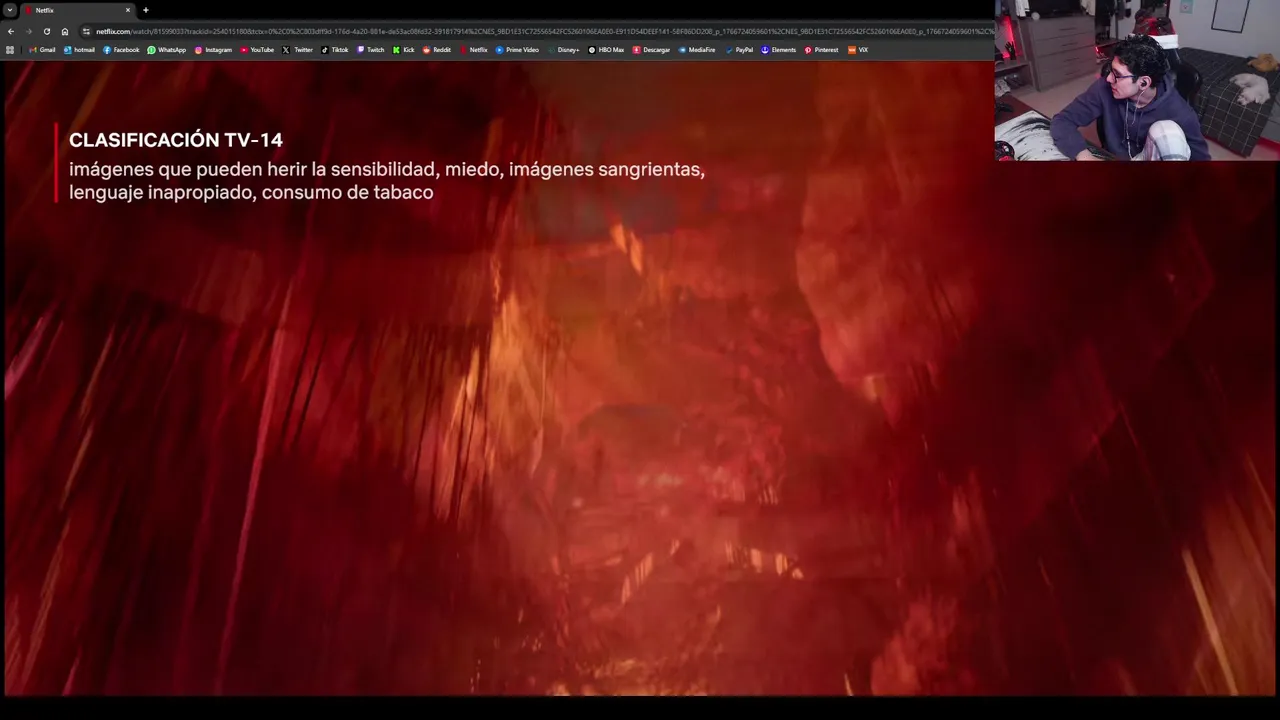Open the Prime Video bookmark
The image size is (1280, 720).
coord(517,50)
